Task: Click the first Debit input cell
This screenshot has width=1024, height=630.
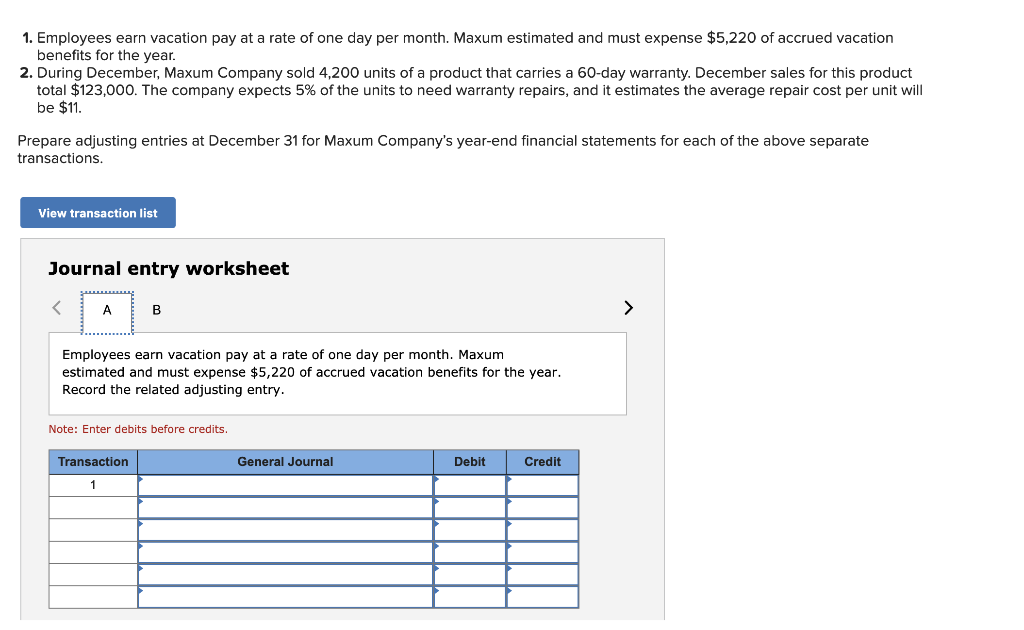Action: click(469, 484)
